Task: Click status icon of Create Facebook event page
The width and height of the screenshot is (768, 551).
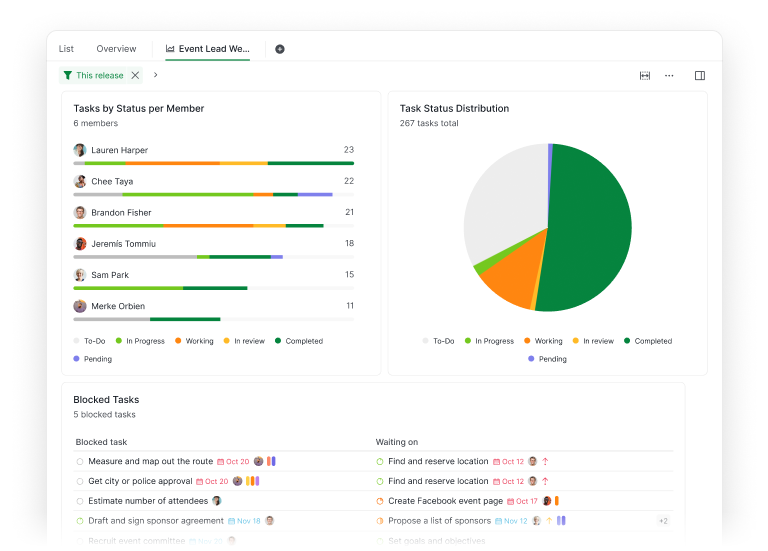Action: click(380, 501)
